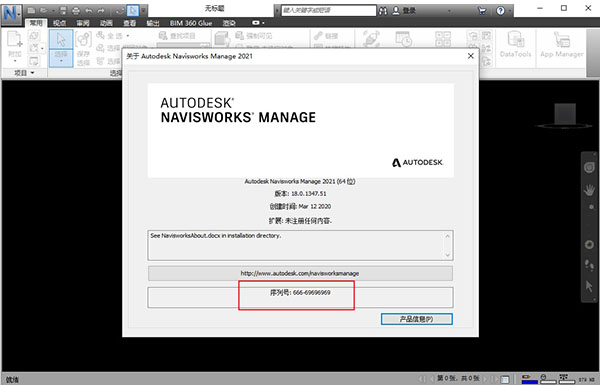600x385 pixels.
Task: Click the 序列号 serial number text
Action: coord(300,293)
